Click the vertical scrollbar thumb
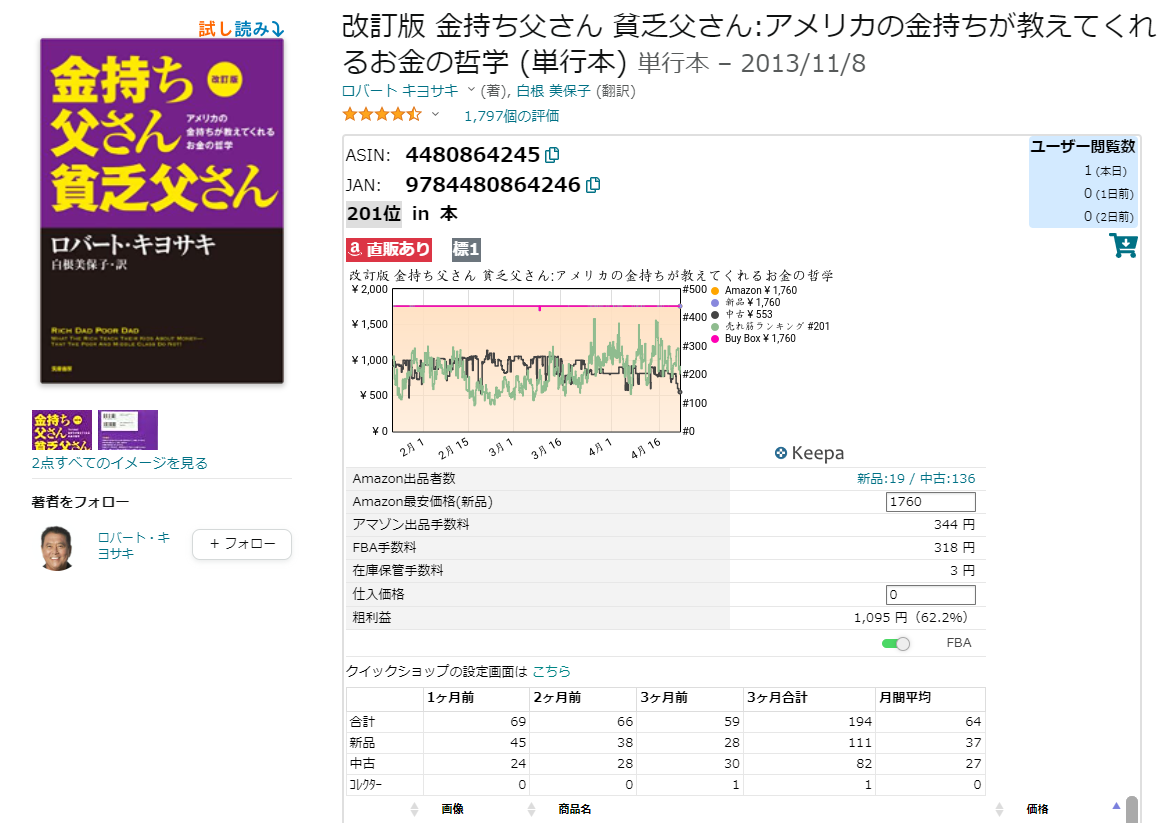1161x823 pixels. point(1131,810)
